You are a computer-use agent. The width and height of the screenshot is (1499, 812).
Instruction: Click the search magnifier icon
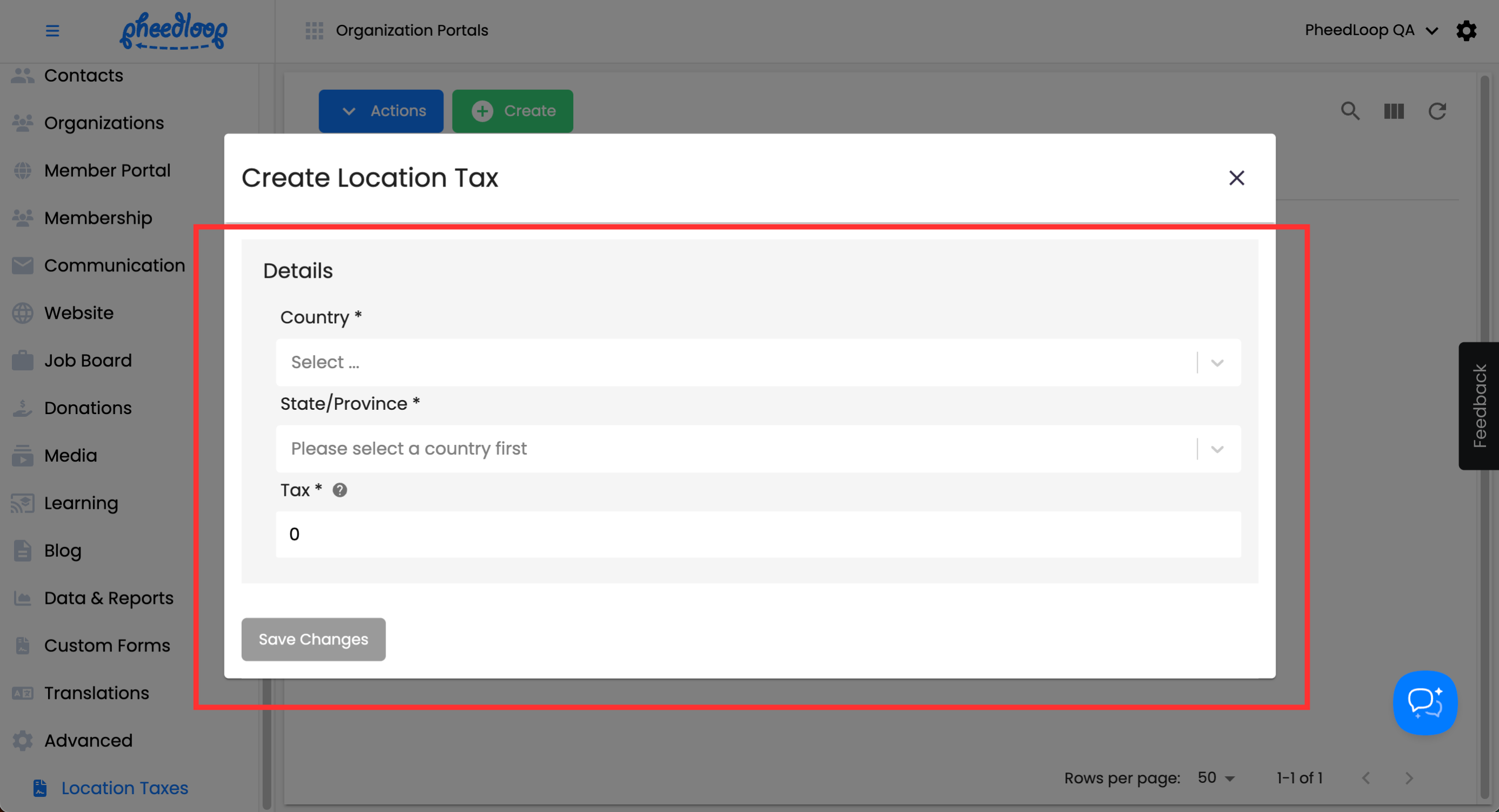(x=1350, y=110)
